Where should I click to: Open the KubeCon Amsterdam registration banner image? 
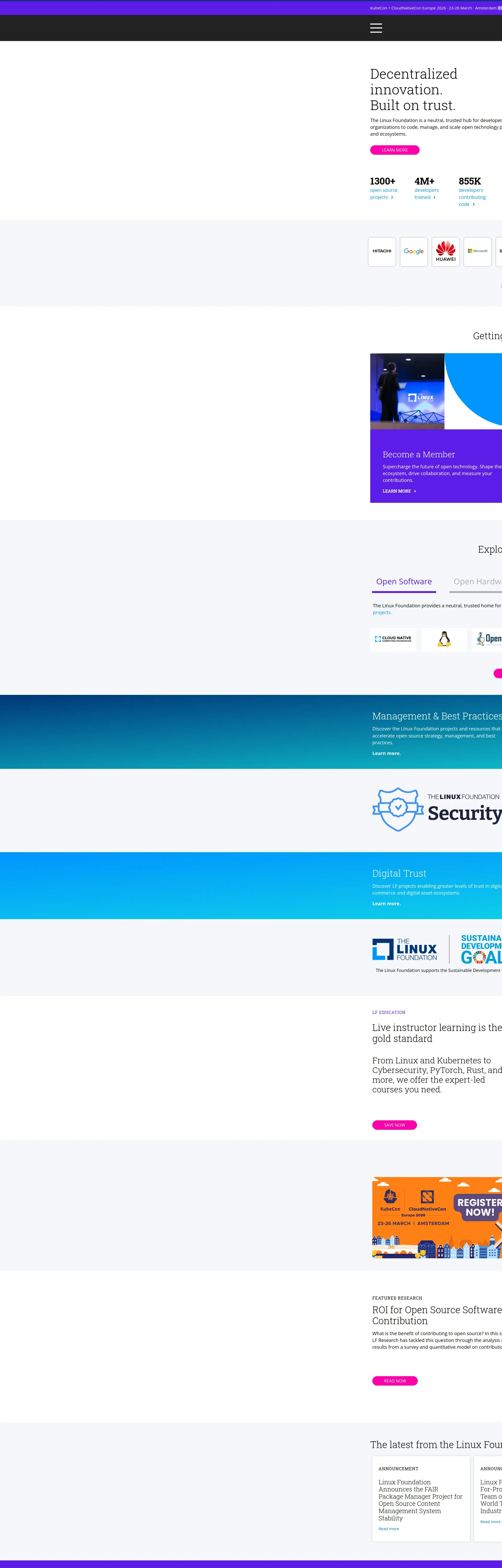(436, 1217)
